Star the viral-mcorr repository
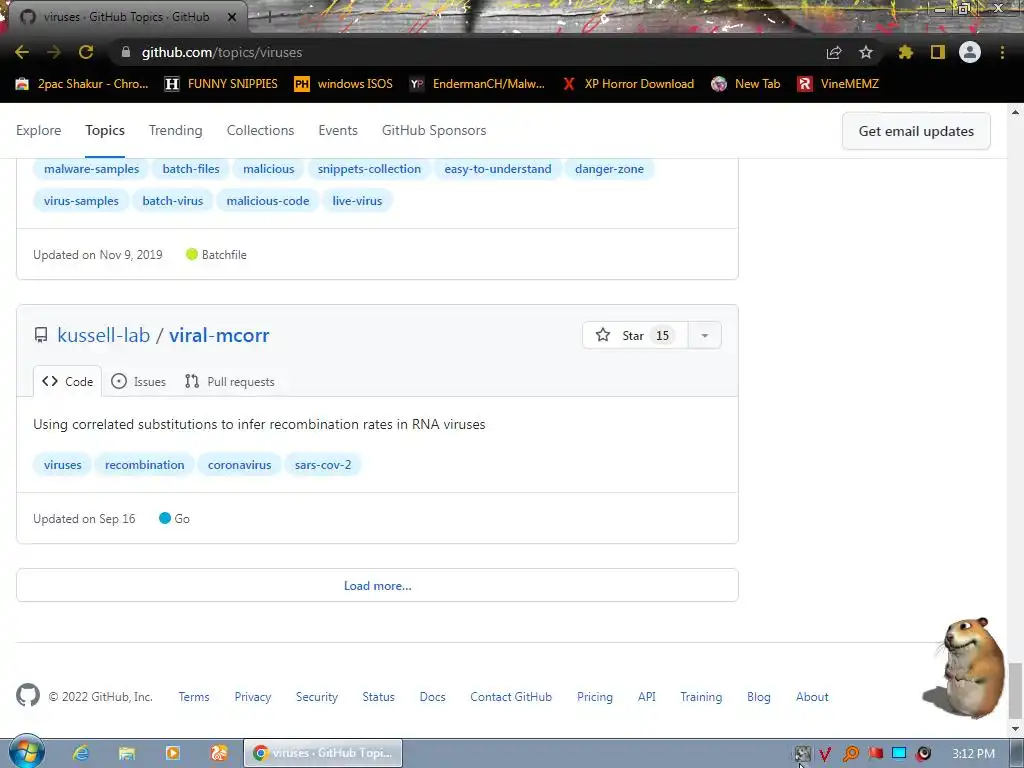Viewport: 1024px width, 768px height. (635, 335)
